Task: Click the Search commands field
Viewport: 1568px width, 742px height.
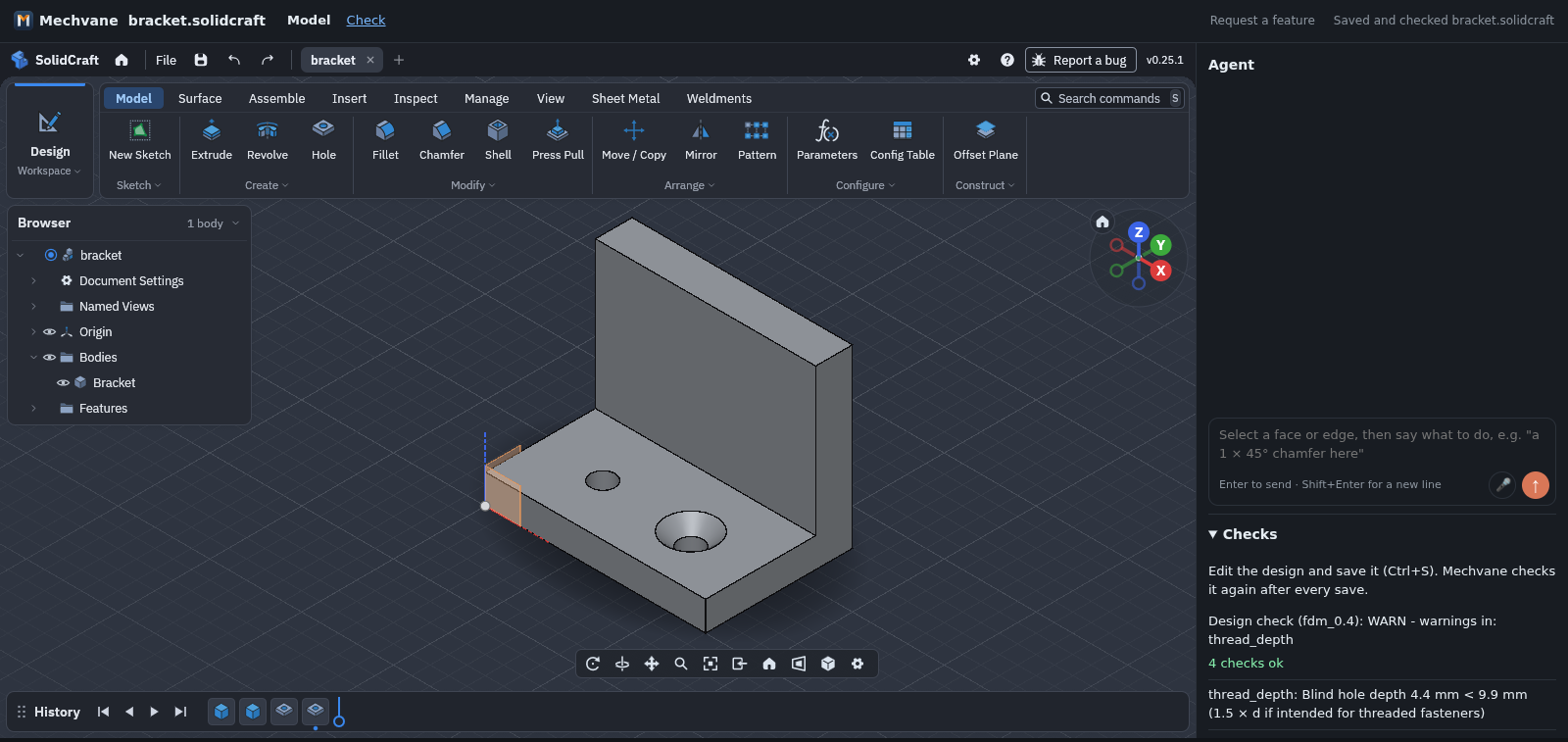Action: pyautogui.click(x=1109, y=98)
